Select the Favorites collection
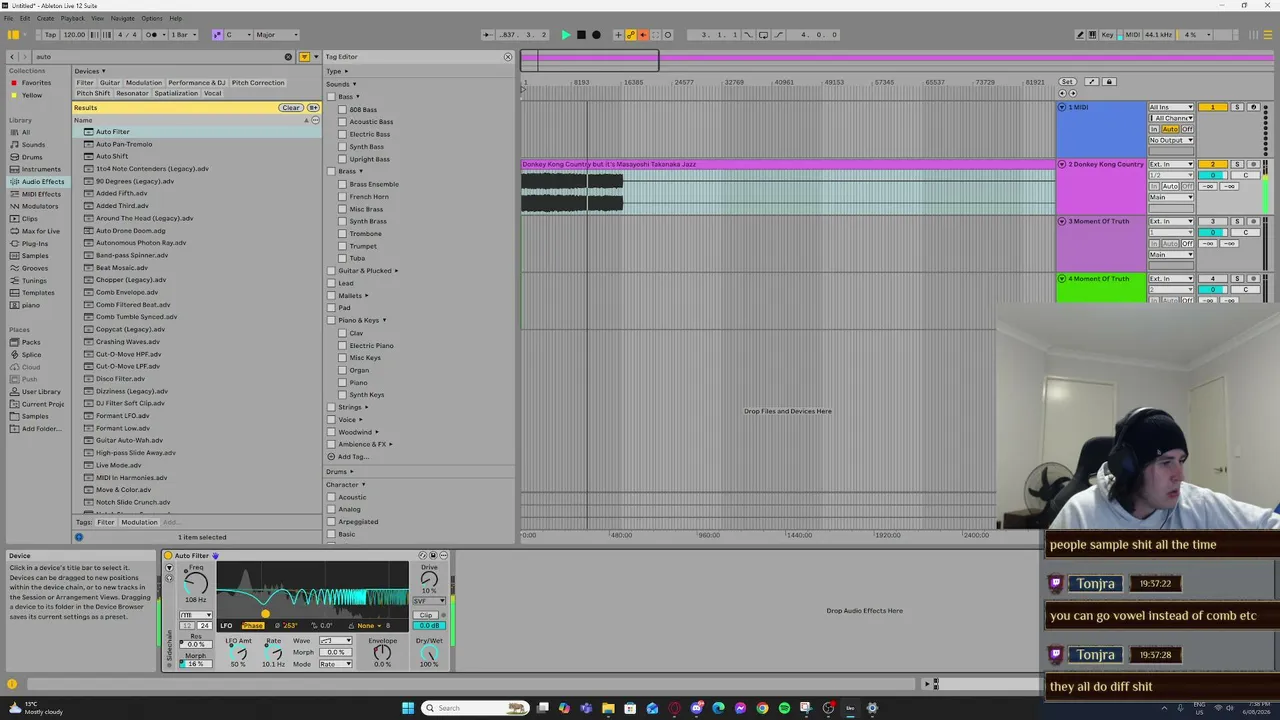The width and height of the screenshot is (1280, 720). pos(36,83)
